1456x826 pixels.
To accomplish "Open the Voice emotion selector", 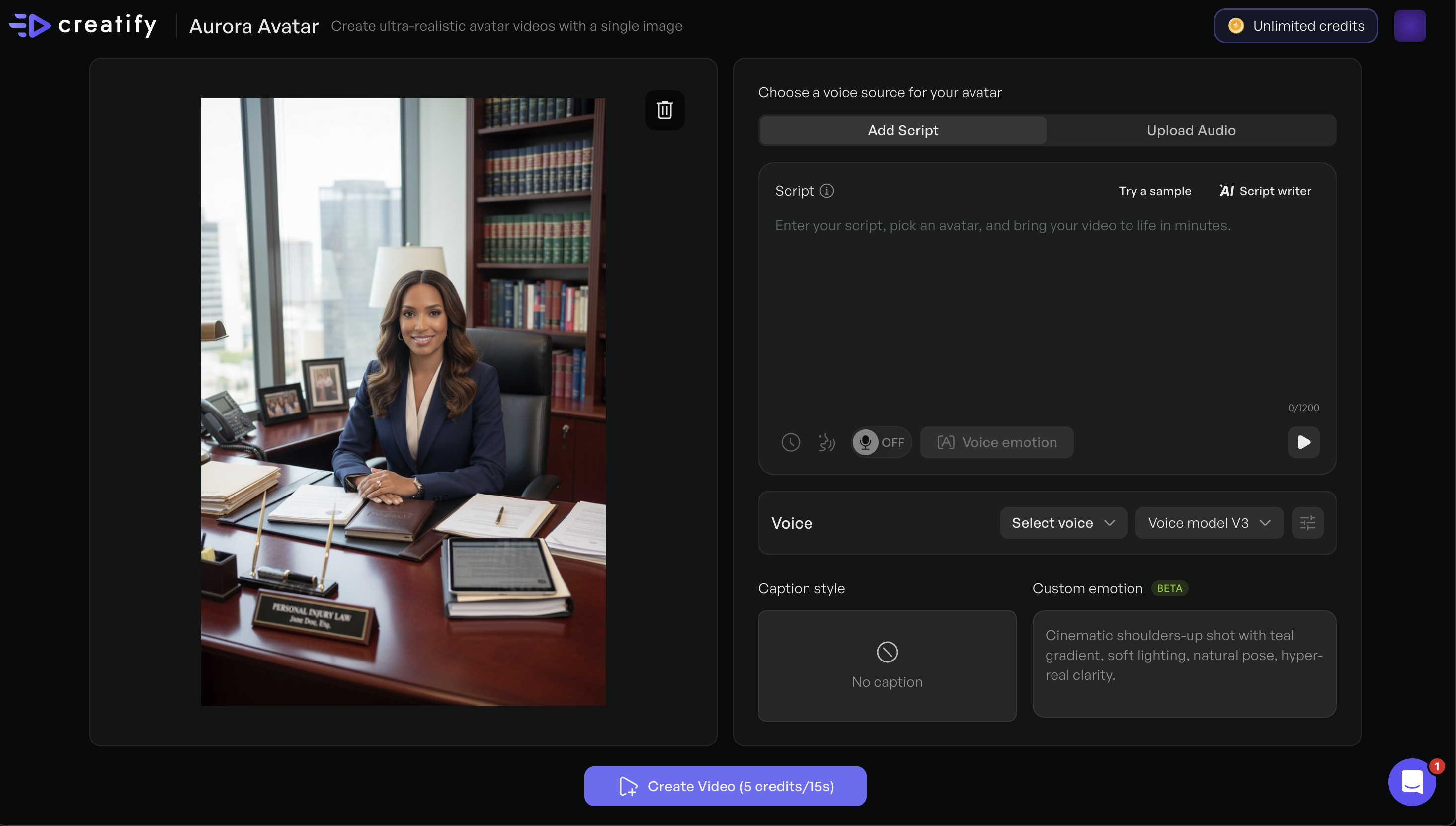I will (996, 442).
